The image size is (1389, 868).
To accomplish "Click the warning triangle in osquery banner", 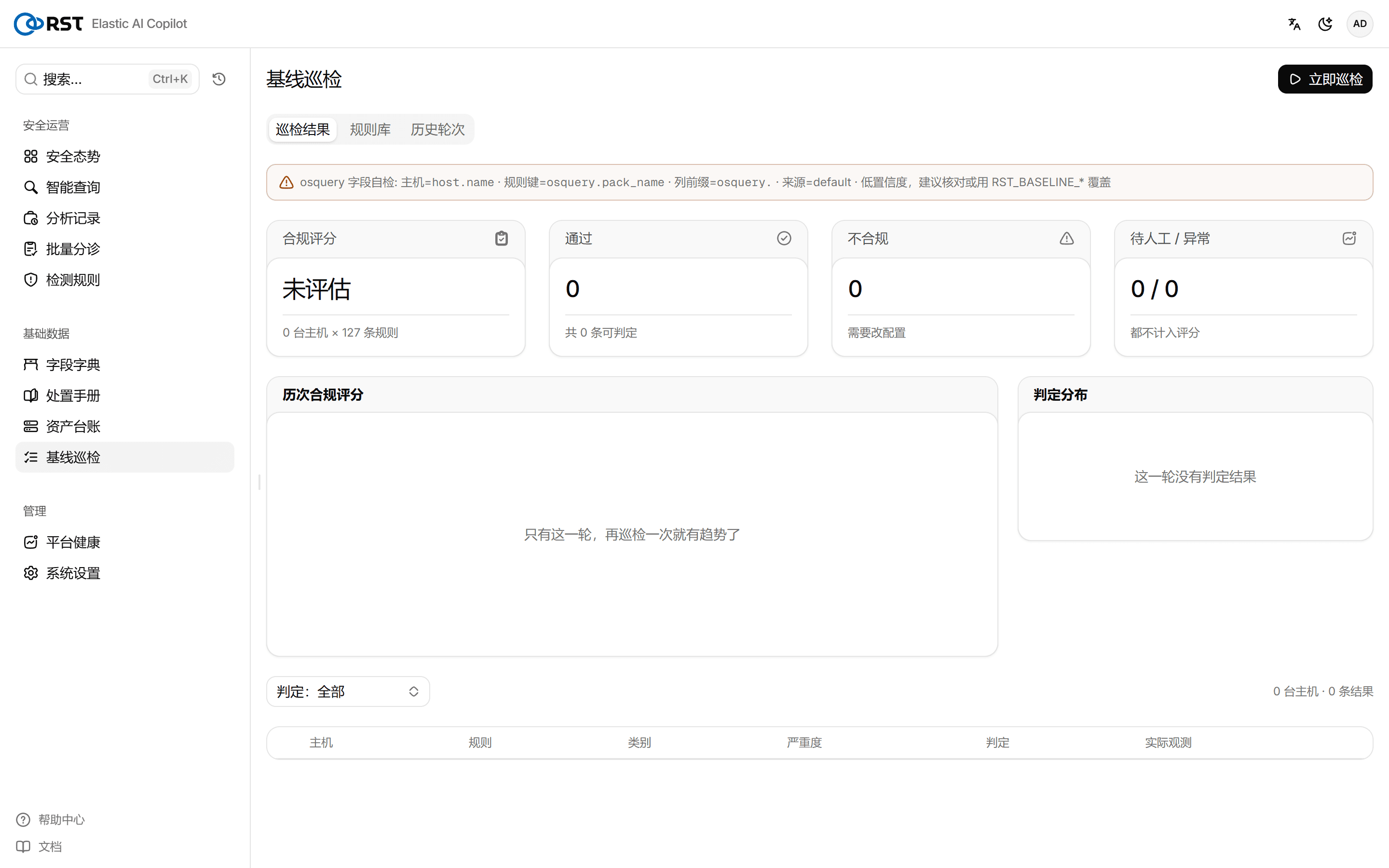I will (286, 183).
